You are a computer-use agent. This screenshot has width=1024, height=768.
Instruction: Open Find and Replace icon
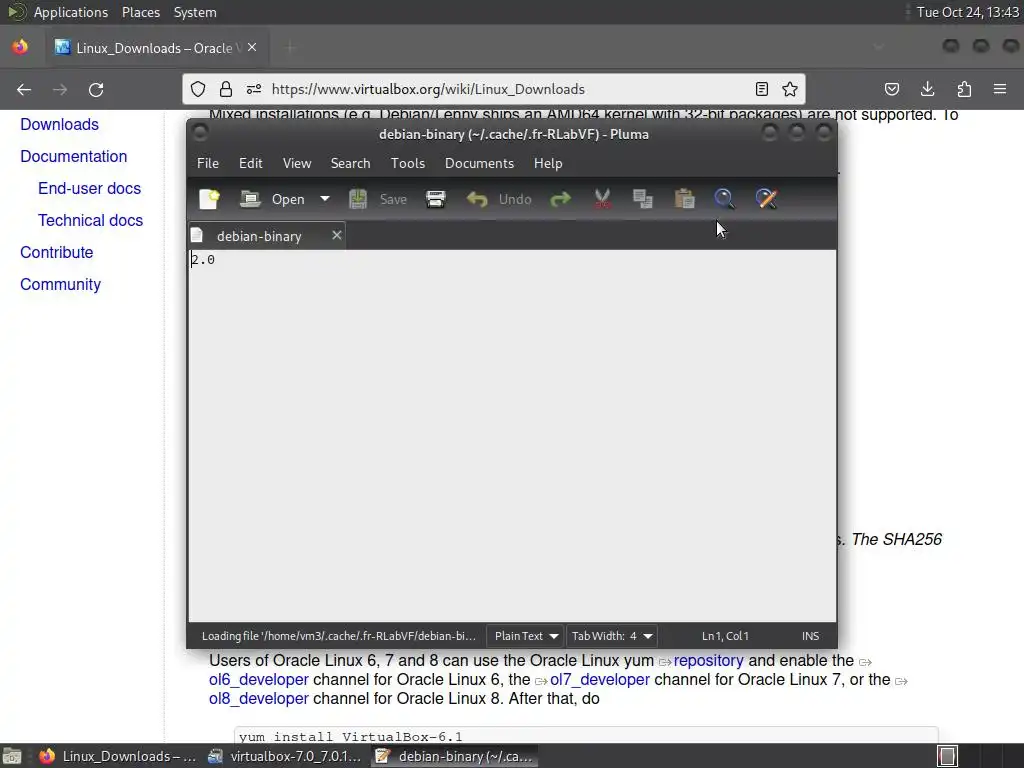766,199
